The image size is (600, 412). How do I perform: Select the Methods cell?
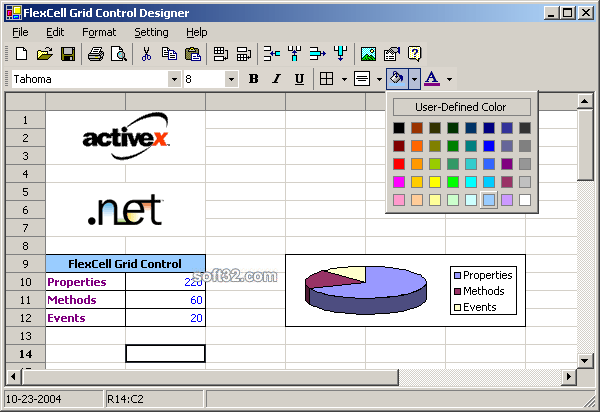coord(85,300)
